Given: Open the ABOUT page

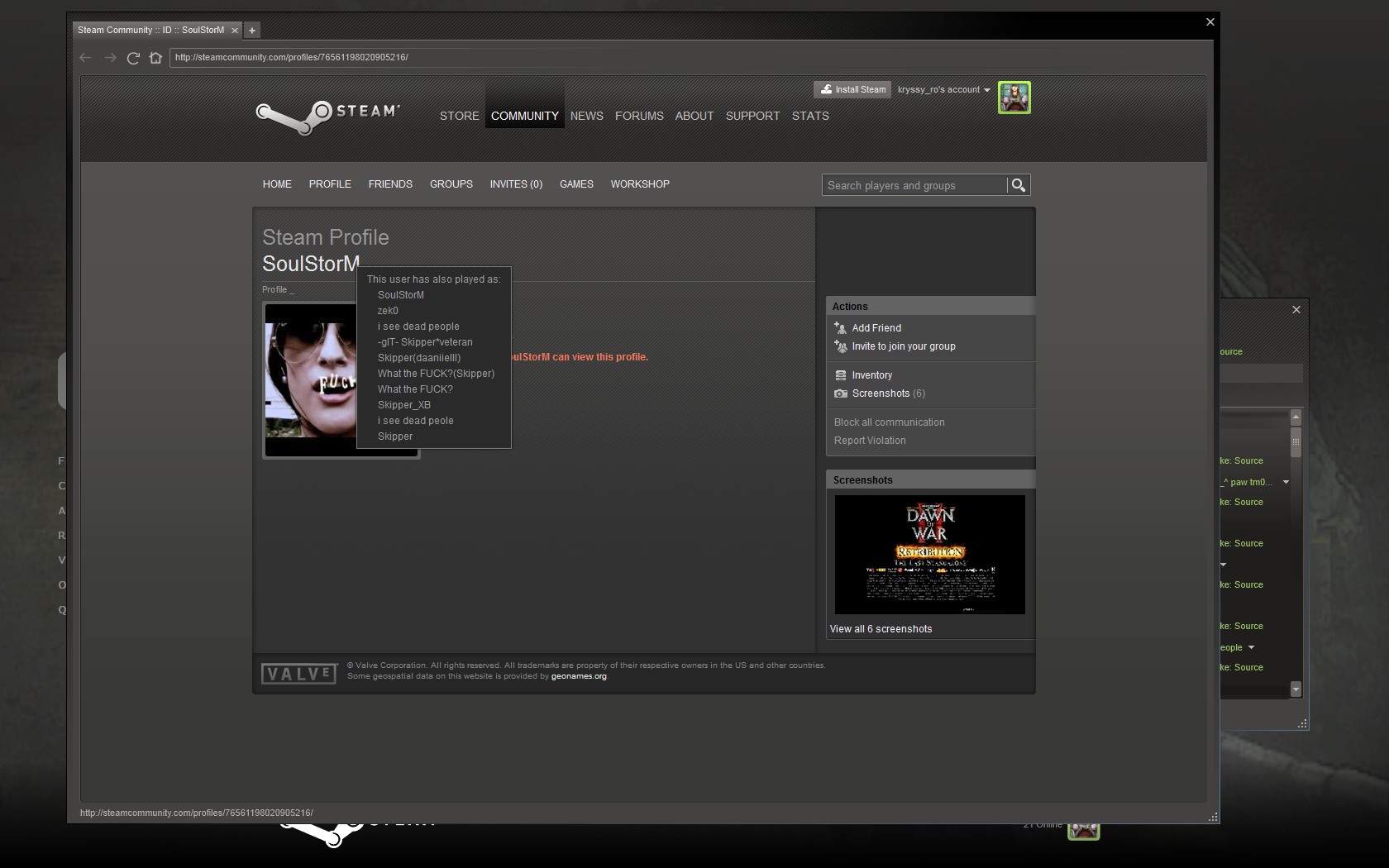Looking at the screenshot, I should [x=694, y=116].
